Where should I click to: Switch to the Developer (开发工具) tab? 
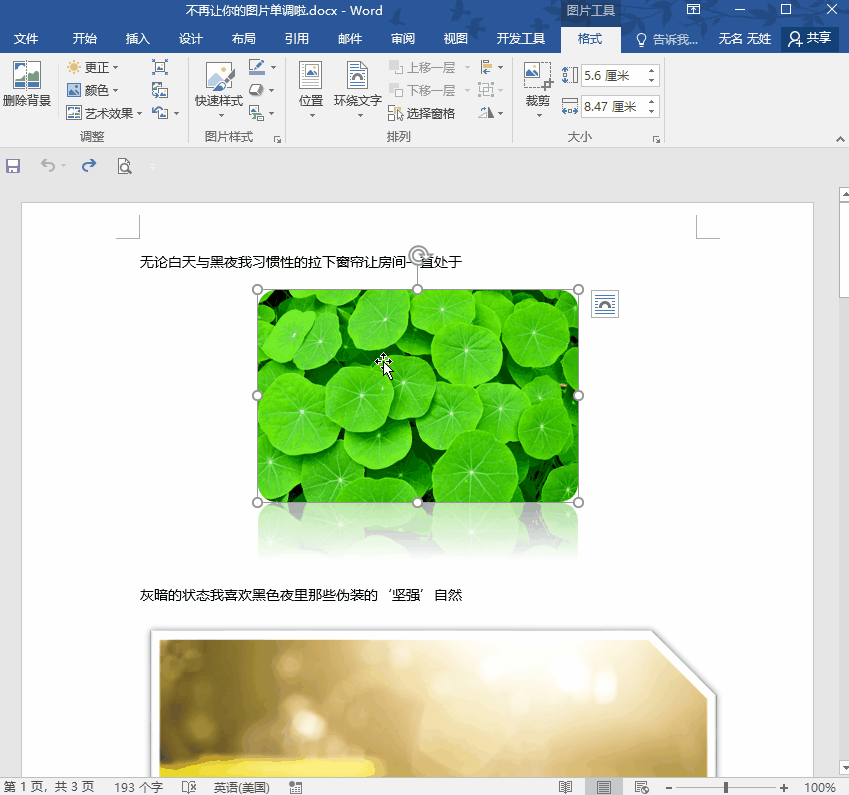click(520, 38)
